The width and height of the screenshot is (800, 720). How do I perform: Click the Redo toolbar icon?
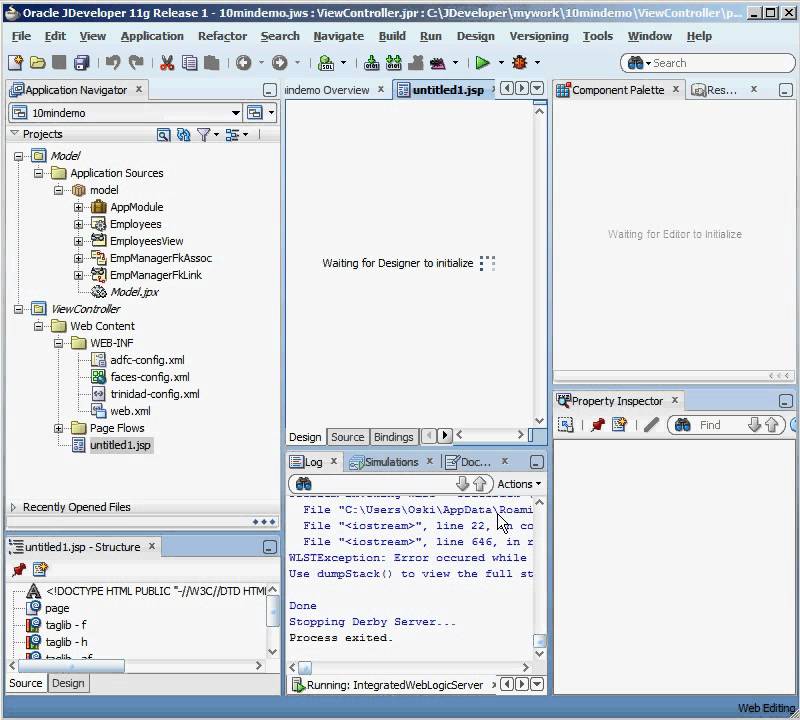tap(136, 63)
